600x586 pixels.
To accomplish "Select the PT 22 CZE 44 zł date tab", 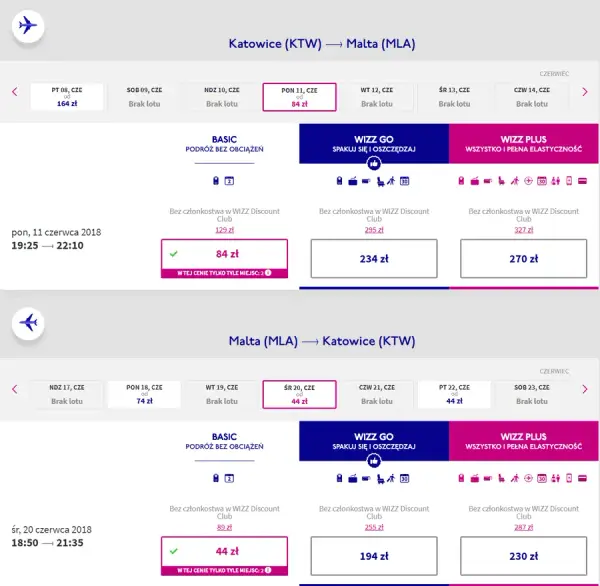I will [x=454, y=394].
